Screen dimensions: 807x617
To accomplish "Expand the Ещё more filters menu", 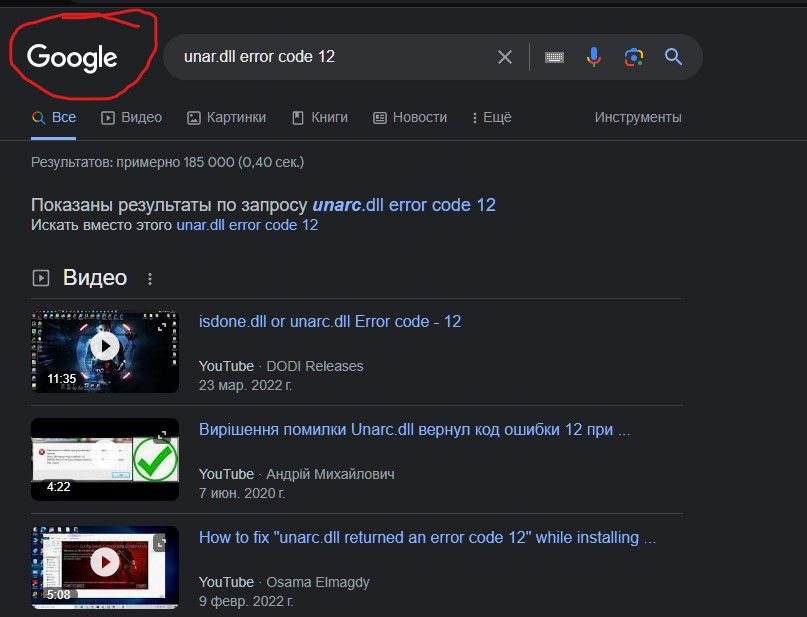I will (x=491, y=117).
